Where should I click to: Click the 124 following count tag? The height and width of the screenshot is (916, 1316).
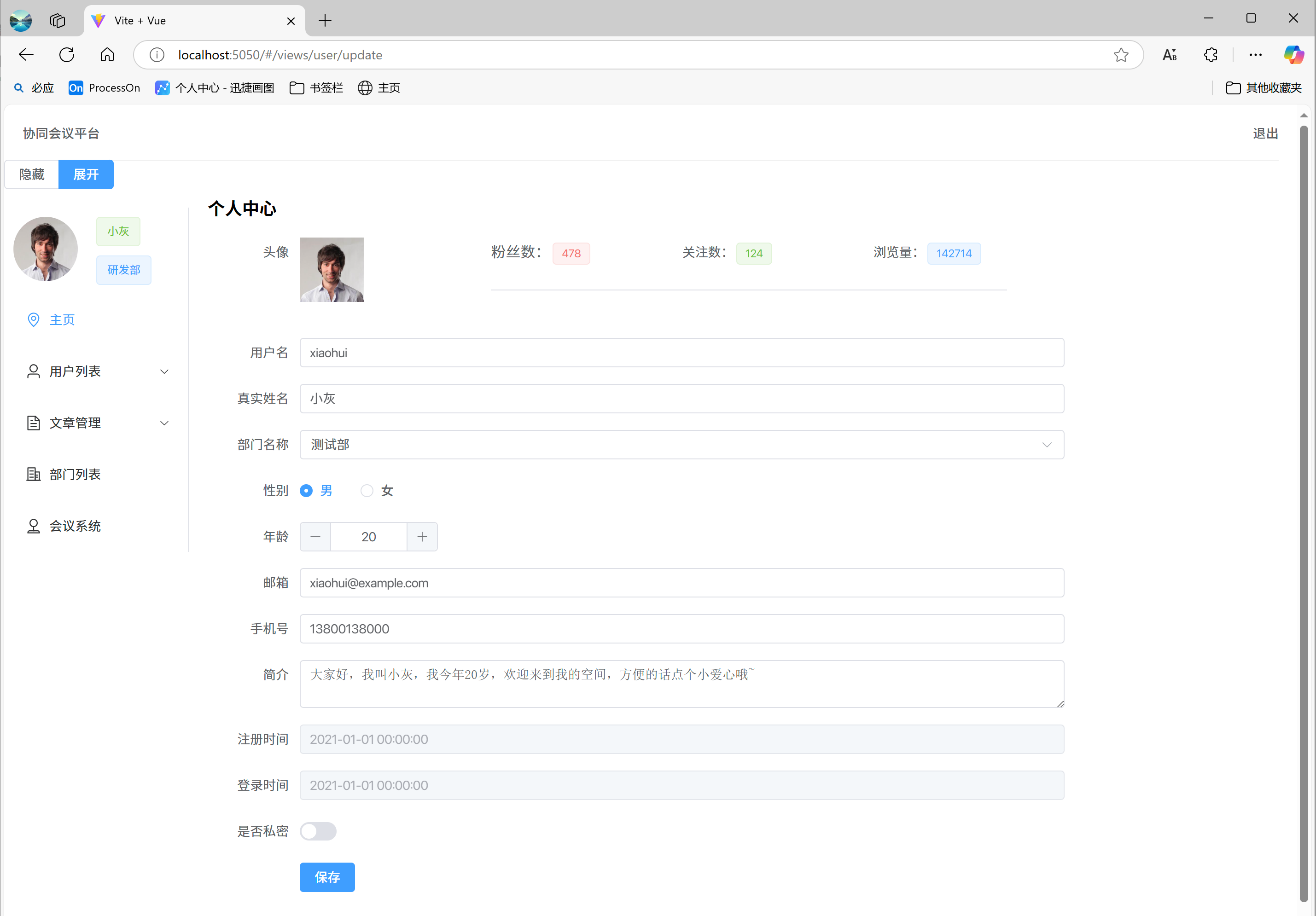[754, 253]
